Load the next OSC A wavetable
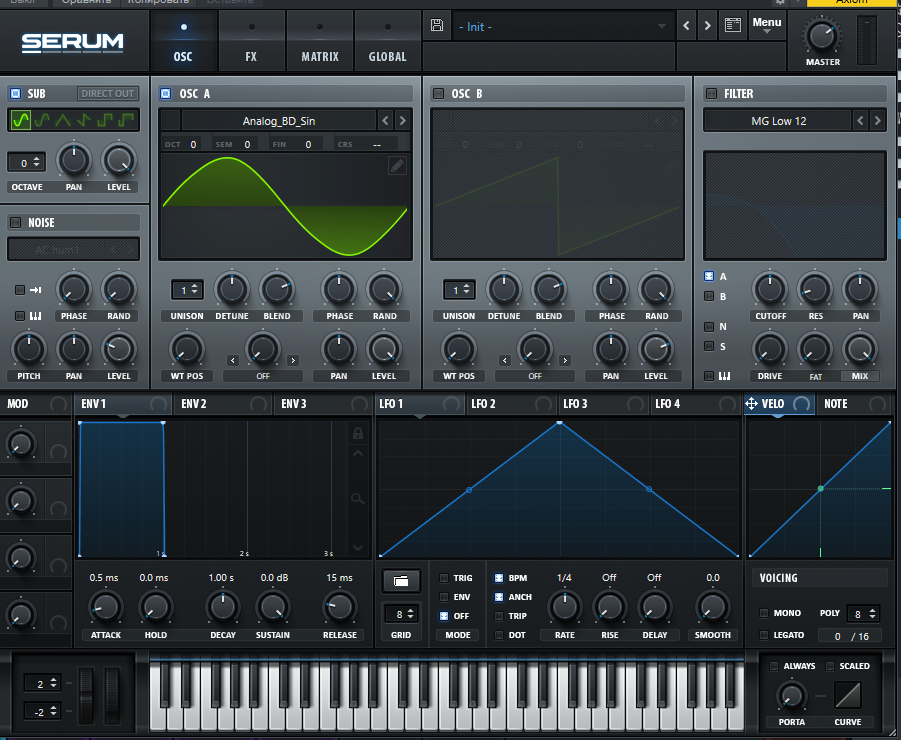Image resolution: width=901 pixels, height=740 pixels. pos(402,121)
